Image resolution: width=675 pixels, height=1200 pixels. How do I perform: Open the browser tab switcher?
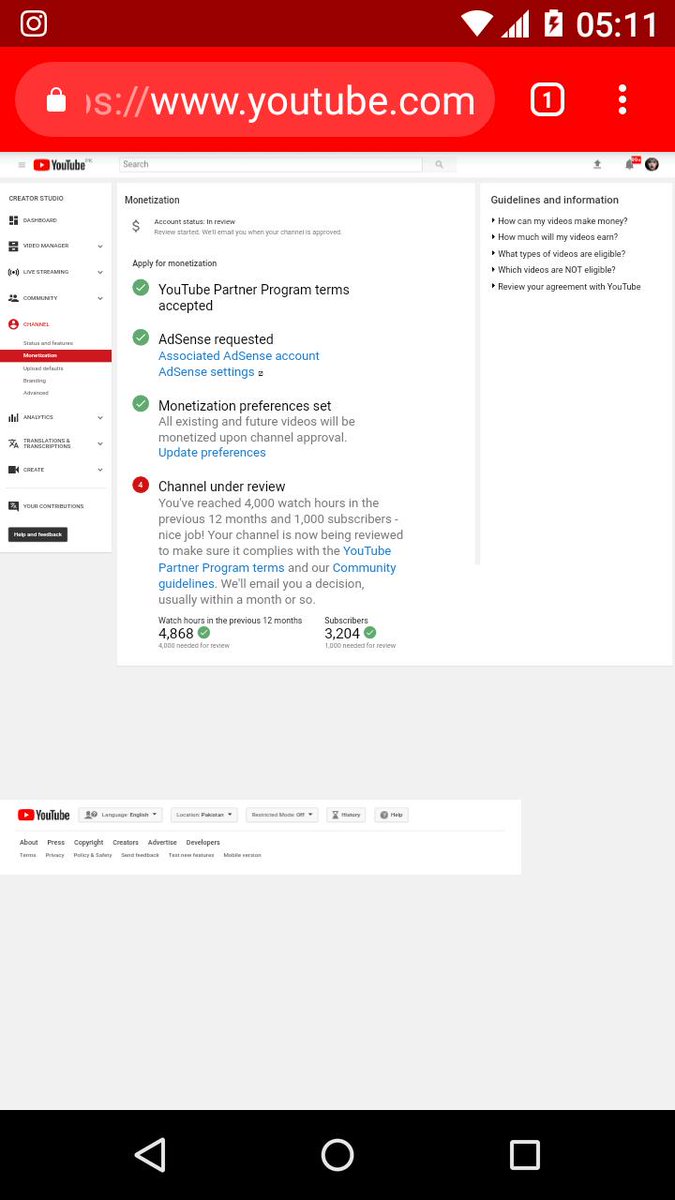[x=547, y=99]
